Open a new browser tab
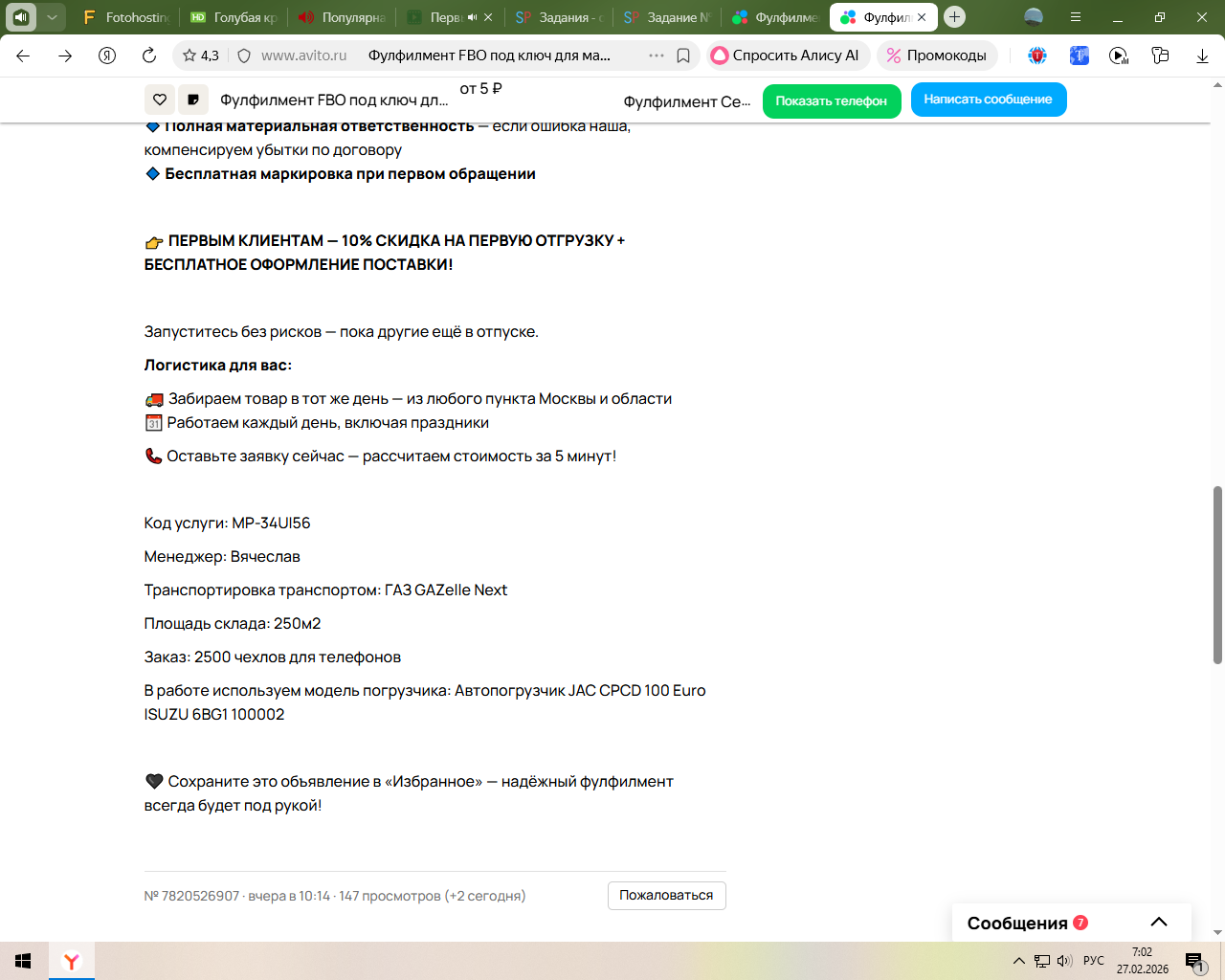 pyautogui.click(x=954, y=17)
